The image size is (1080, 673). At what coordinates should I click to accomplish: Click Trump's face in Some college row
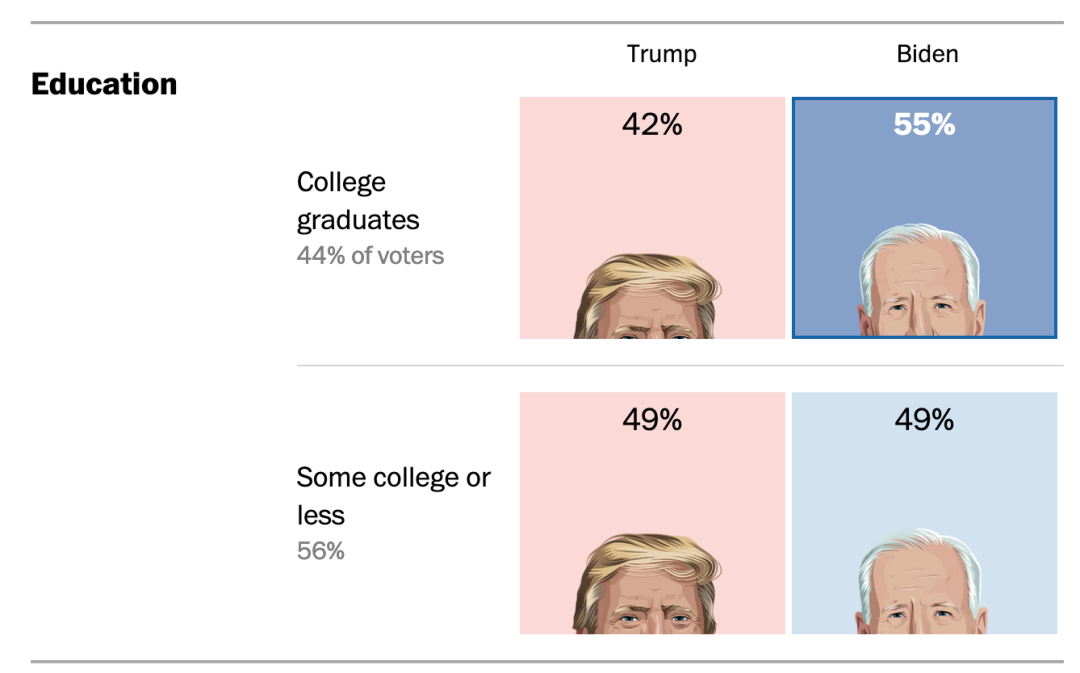click(647, 584)
